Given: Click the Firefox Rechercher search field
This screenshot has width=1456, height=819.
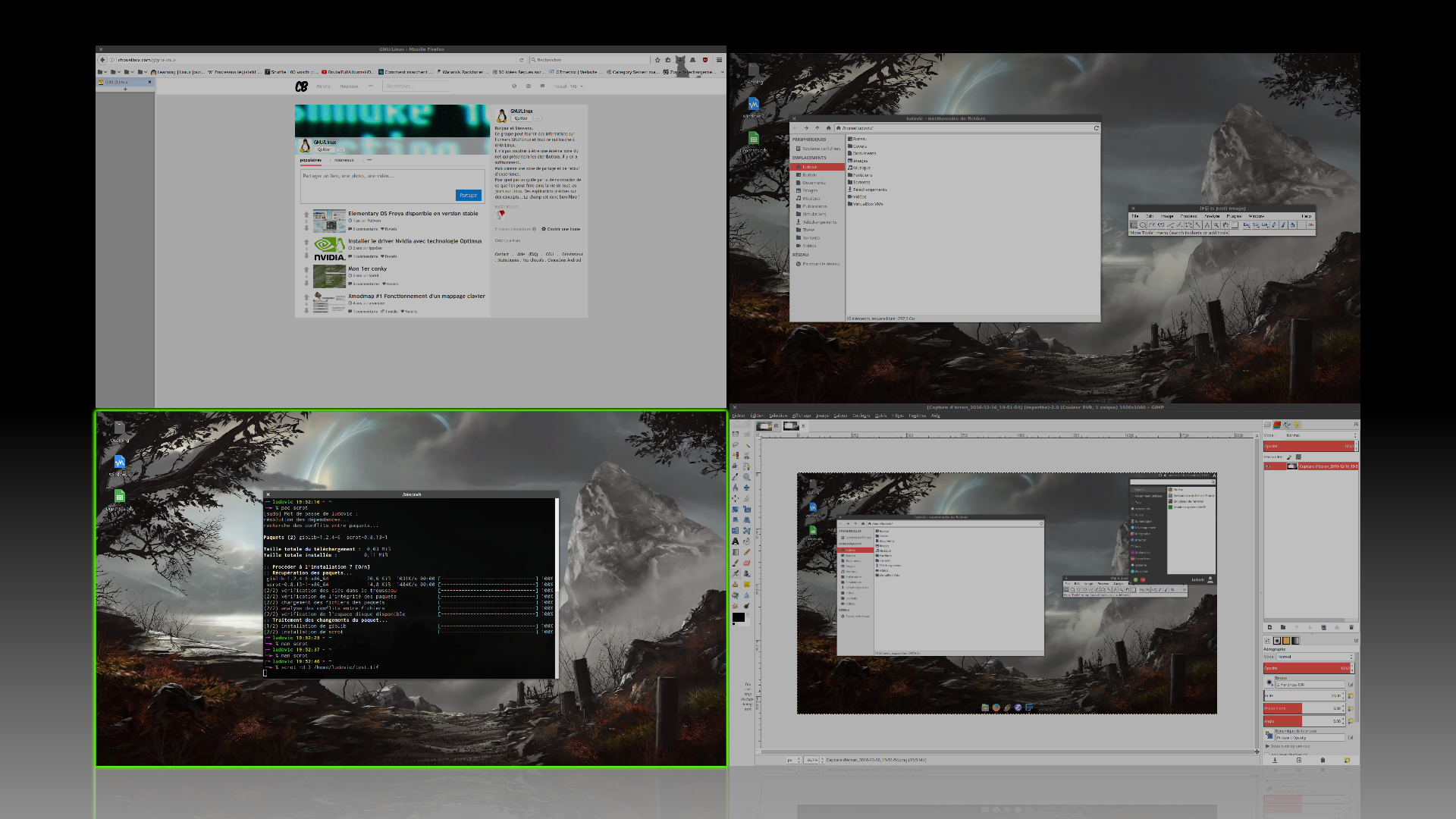Looking at the screenshot, I should click(588, 60).
